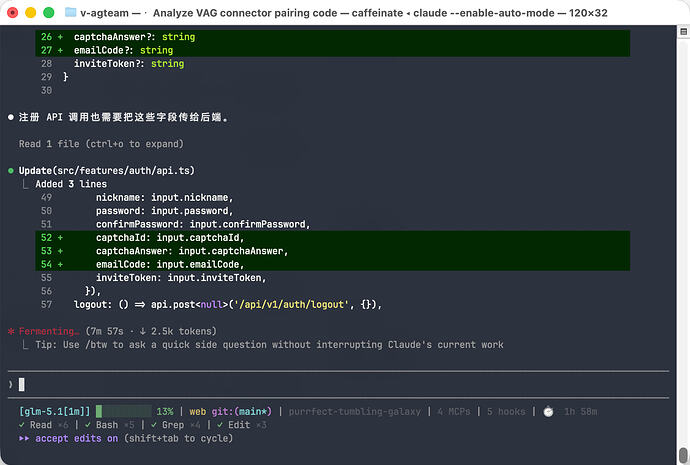Click line number 57 in diff
The height and width of the screenshot is (465, 690).
tap(47, 304)
